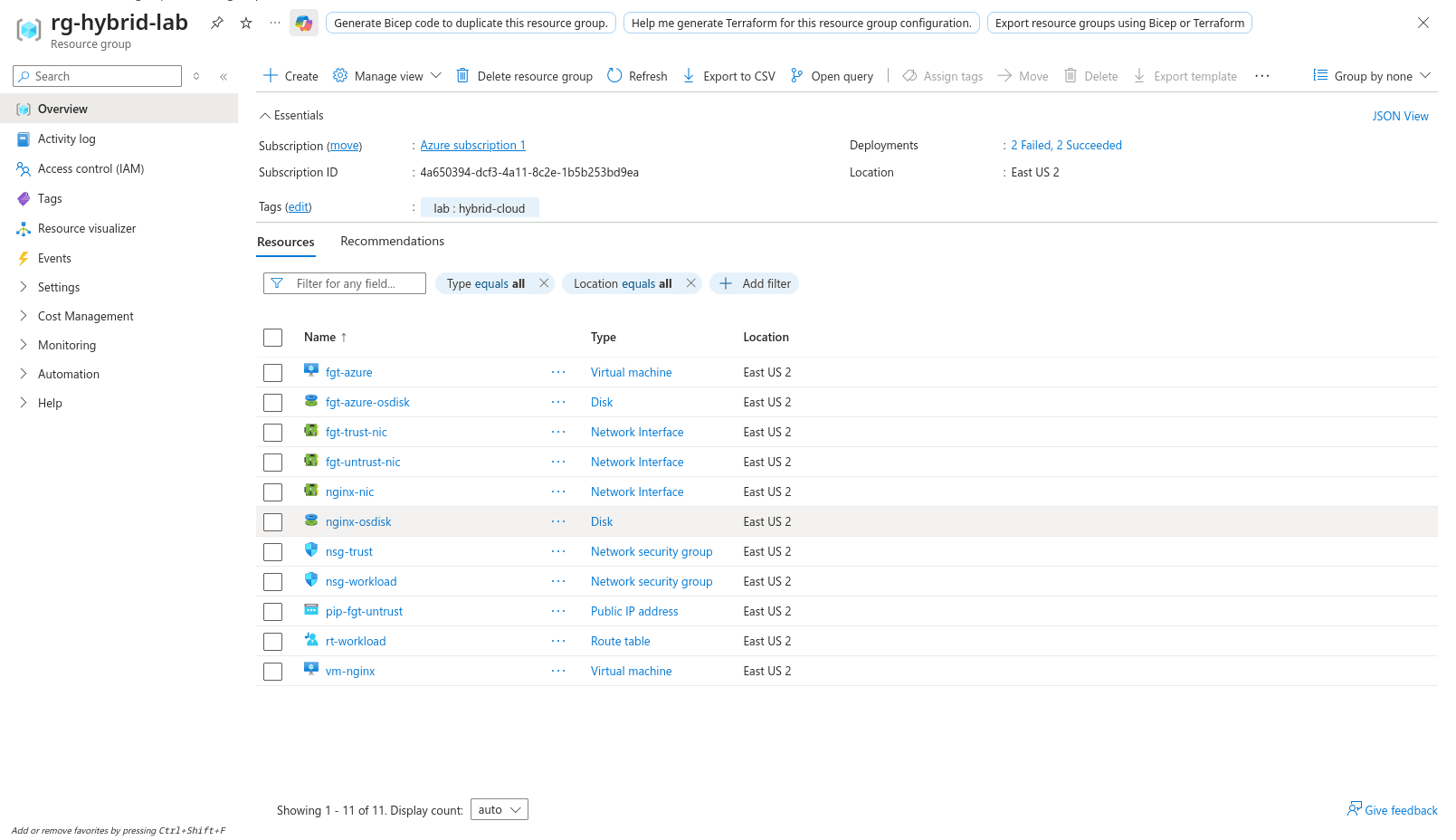Collapse the sidebar with double chevron
1456x840 pixels.
[x=224, y=77]
